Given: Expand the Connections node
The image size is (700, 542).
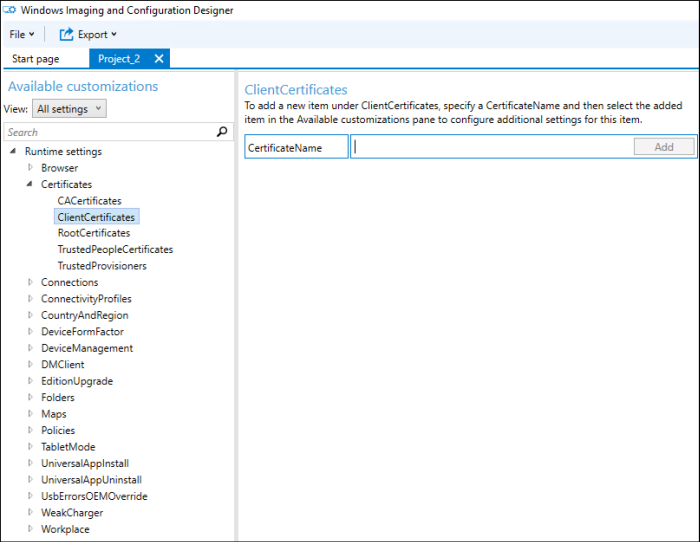Looking at the screenshot, I should pyautogui.click(x=30, y=283).
